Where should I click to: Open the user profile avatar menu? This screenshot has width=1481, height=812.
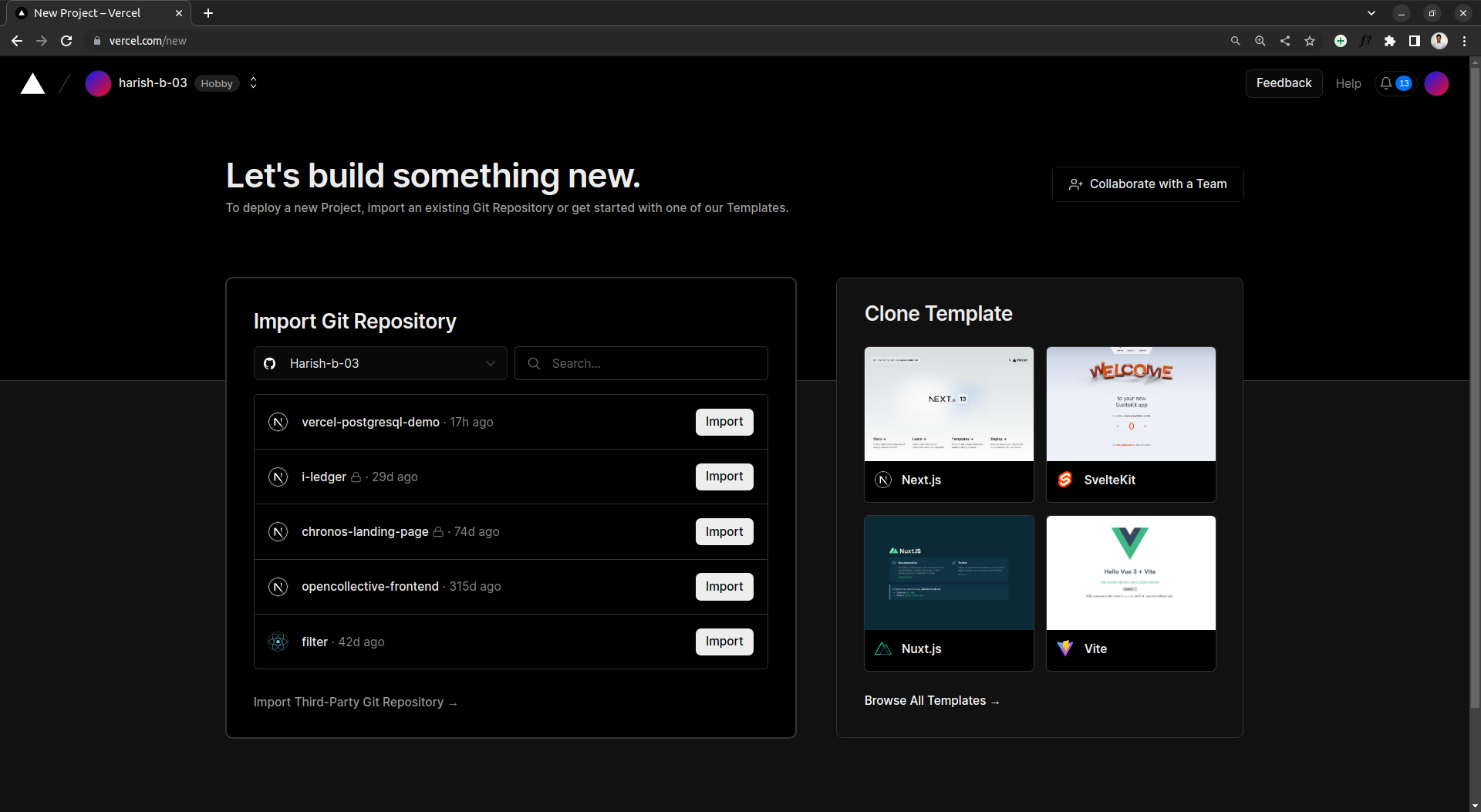click(x=1436, y=83)
